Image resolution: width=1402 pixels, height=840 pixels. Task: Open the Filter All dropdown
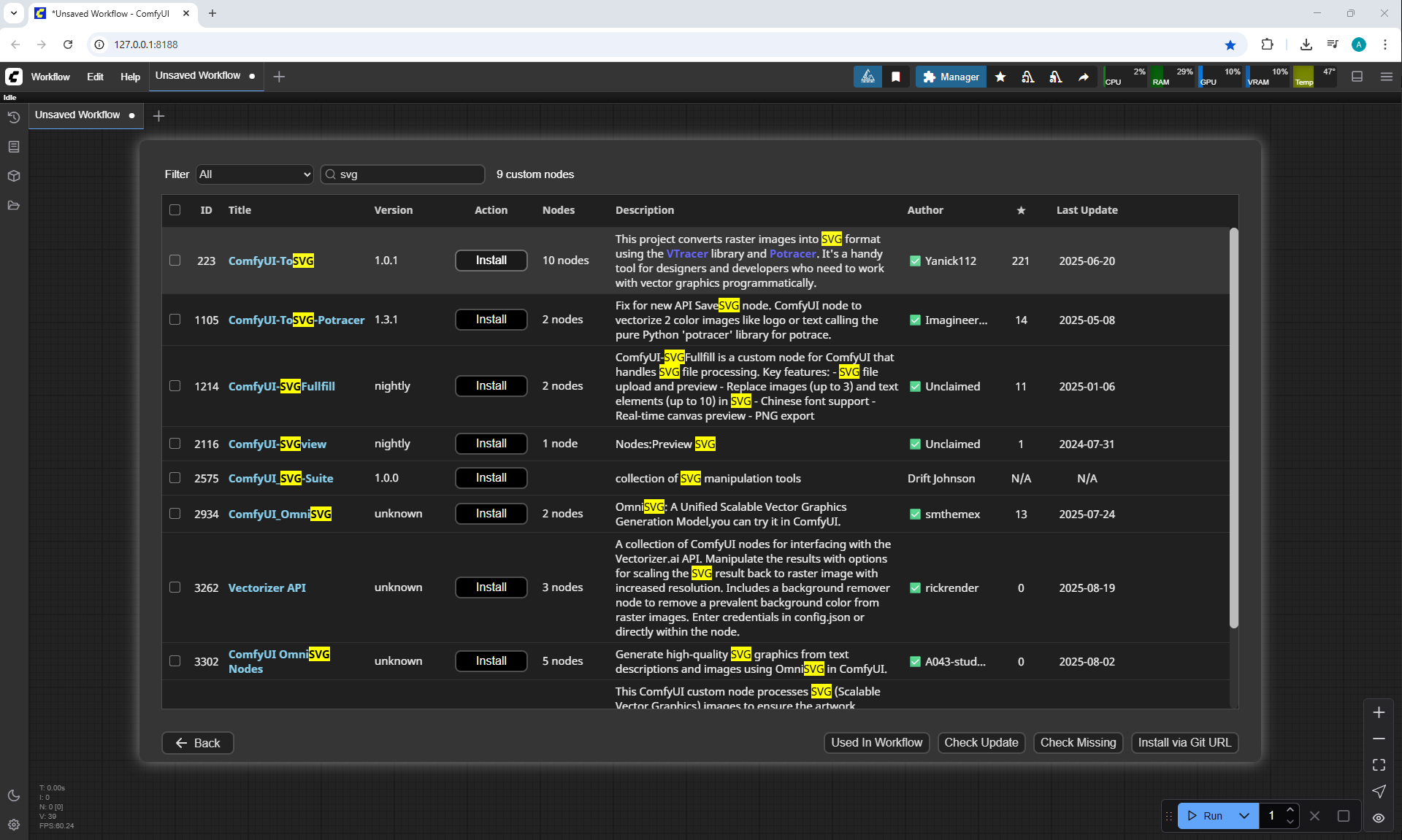(x=254, y=174)
